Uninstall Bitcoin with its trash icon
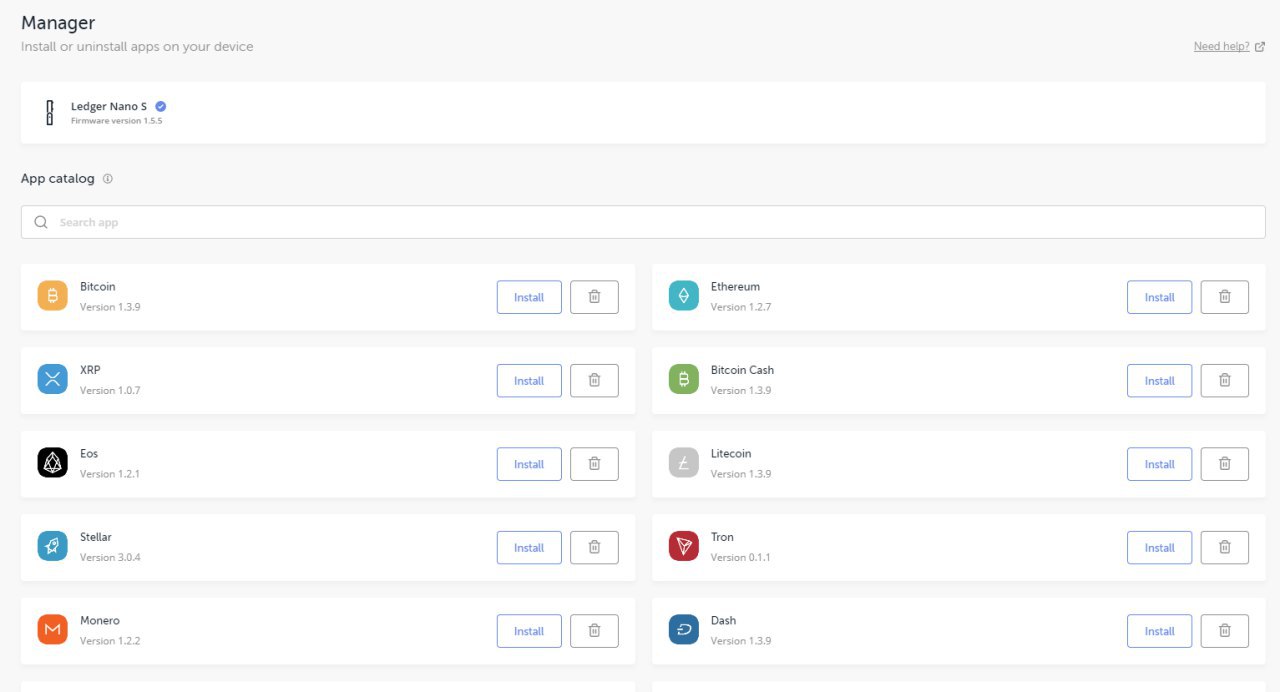Image resolution: width=1280 pixels, height=692 pixels. (594, 297)
